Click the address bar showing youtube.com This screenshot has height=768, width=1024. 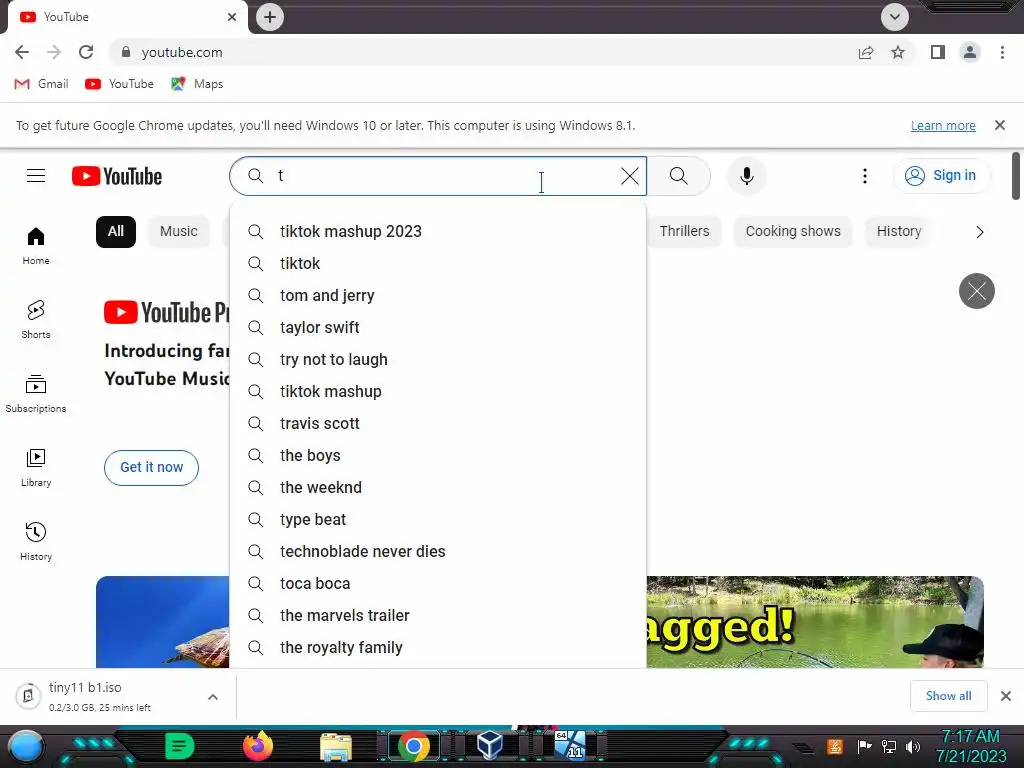pos(483,52)
